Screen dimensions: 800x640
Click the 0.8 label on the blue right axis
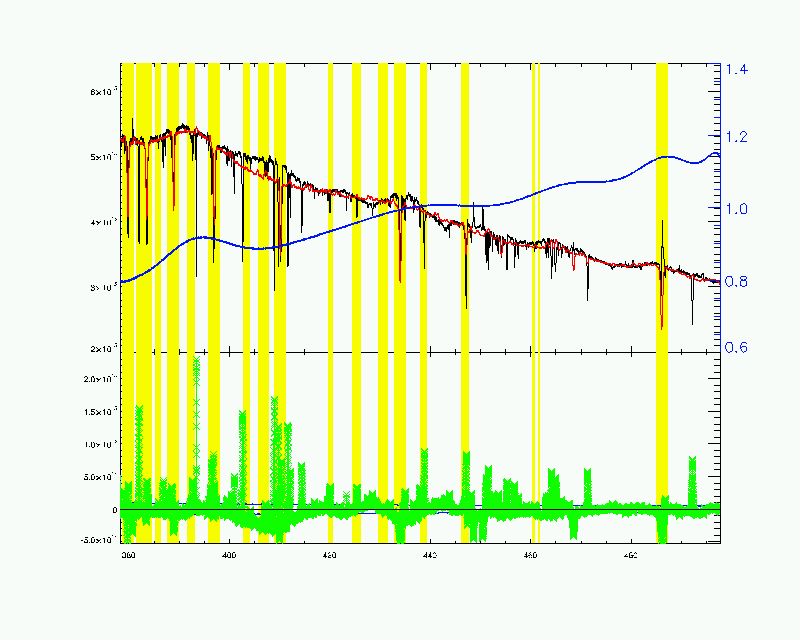736,281
